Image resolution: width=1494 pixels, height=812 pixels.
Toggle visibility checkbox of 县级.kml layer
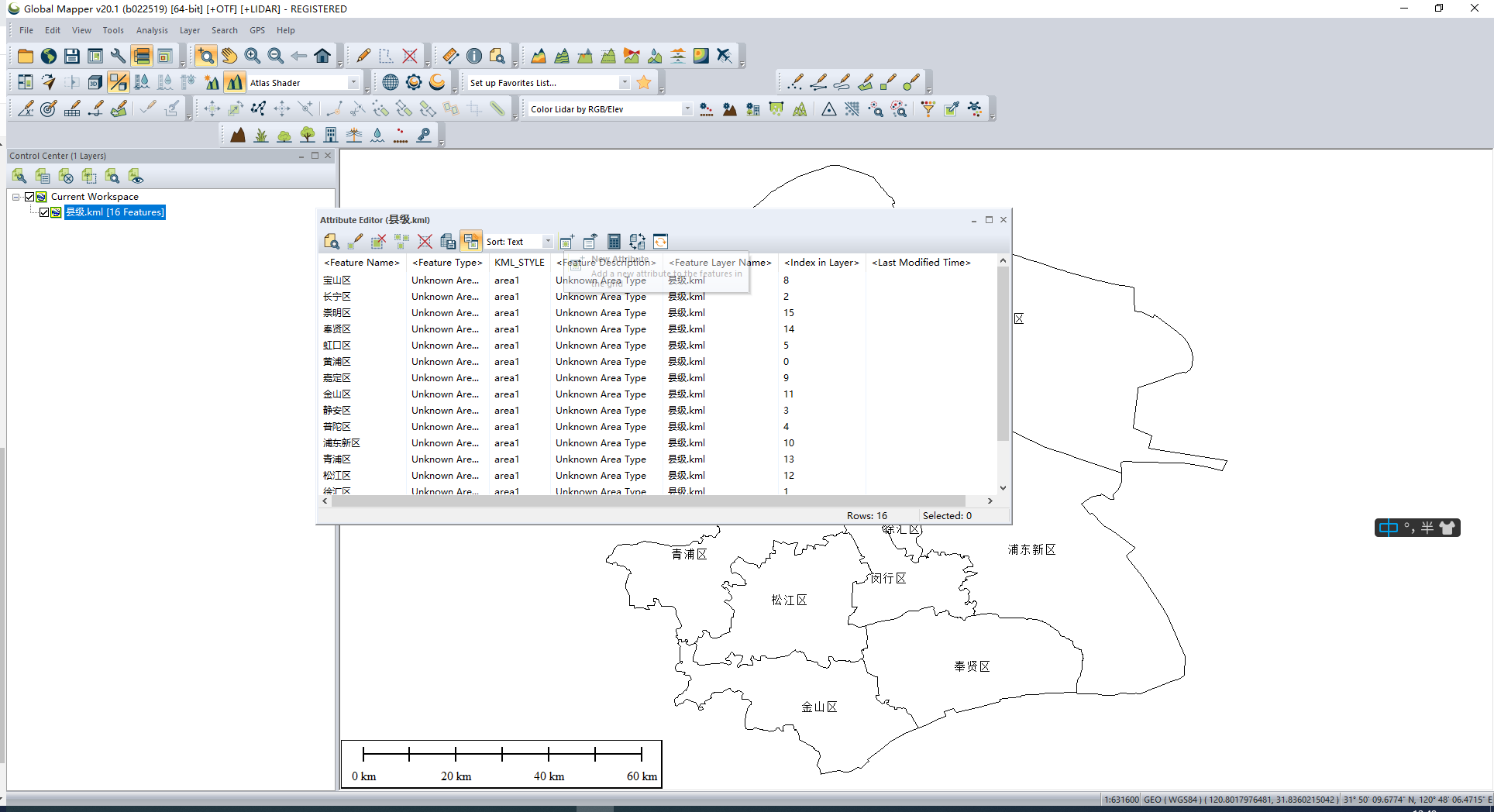(x=44, y=212)
